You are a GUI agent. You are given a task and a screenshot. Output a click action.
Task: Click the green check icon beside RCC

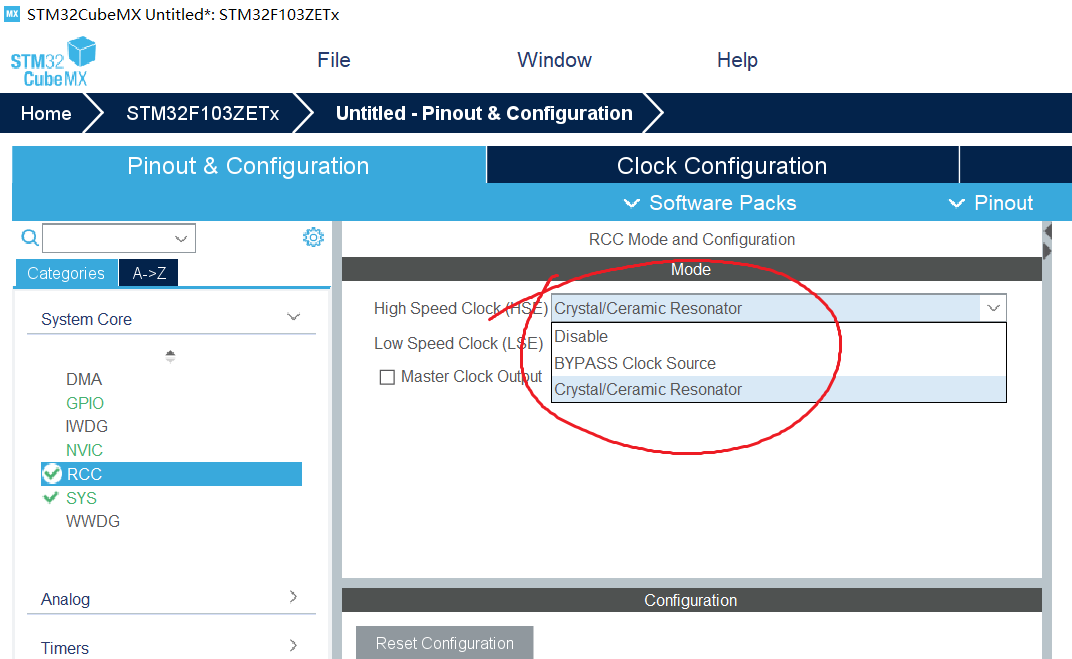point(51,474)
